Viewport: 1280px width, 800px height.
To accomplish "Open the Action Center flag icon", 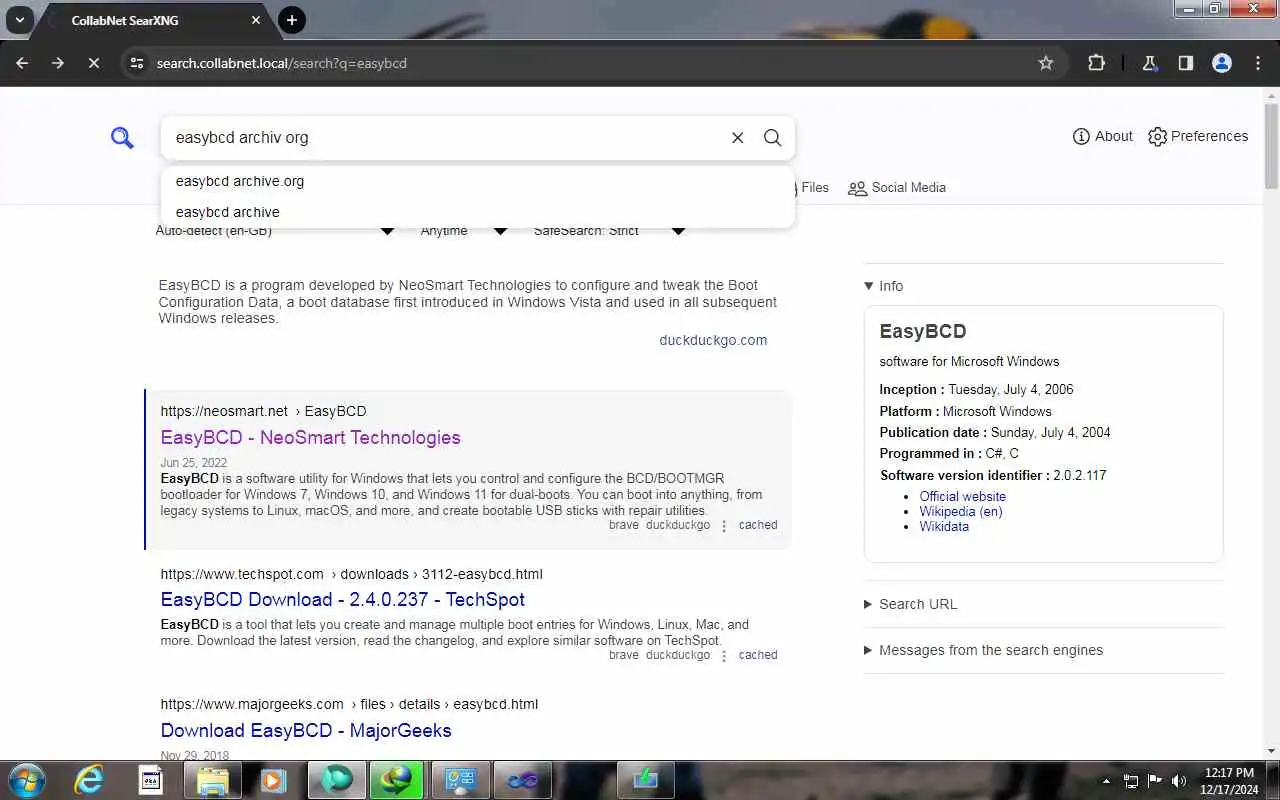I will click(1155, 781).
